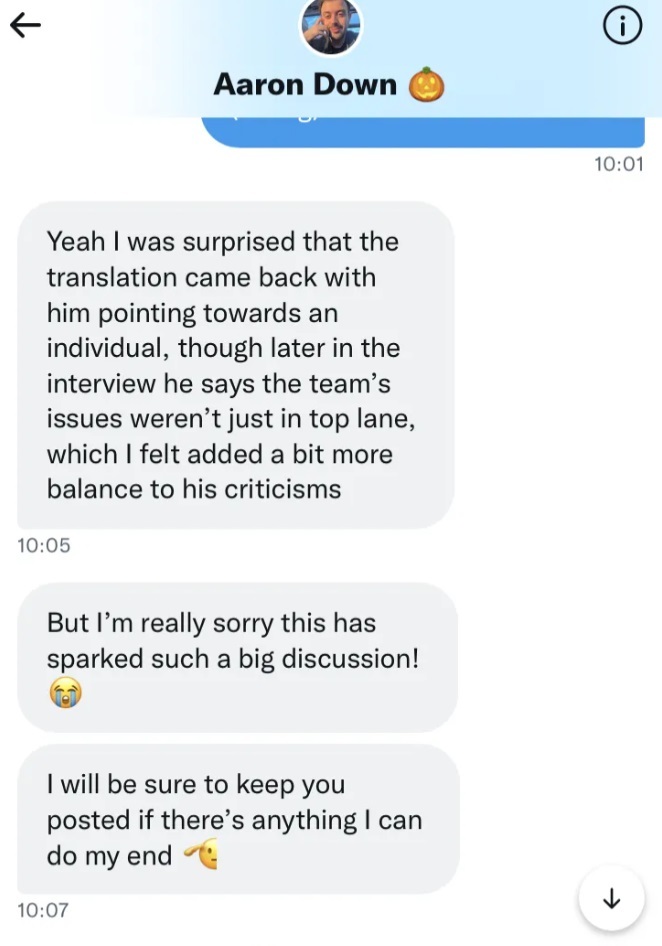Image resolution: width=662 pixels, height=946 pixels.
Task: Click the 10:05 timestamp
Action: tap(44, 546)
